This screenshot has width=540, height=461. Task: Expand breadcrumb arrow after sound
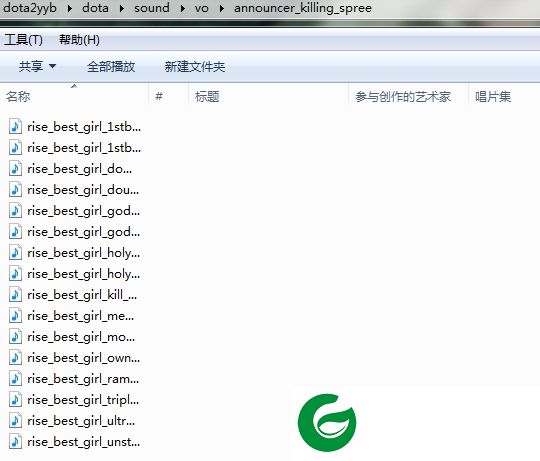[183, 8]
